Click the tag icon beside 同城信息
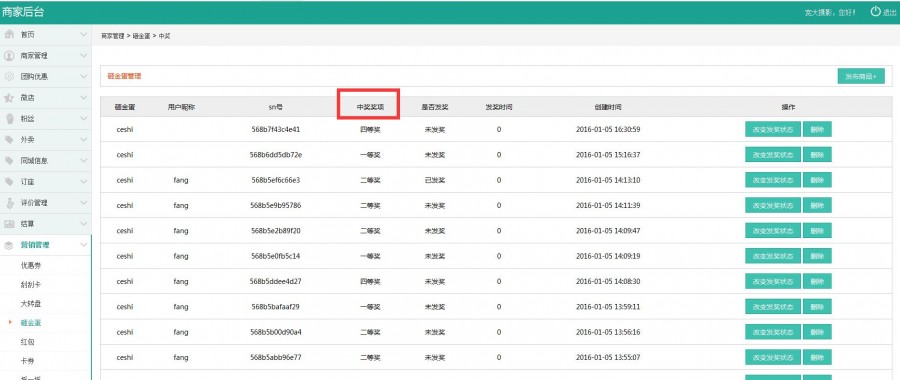The image size is (900, 380). click(9, 161)
